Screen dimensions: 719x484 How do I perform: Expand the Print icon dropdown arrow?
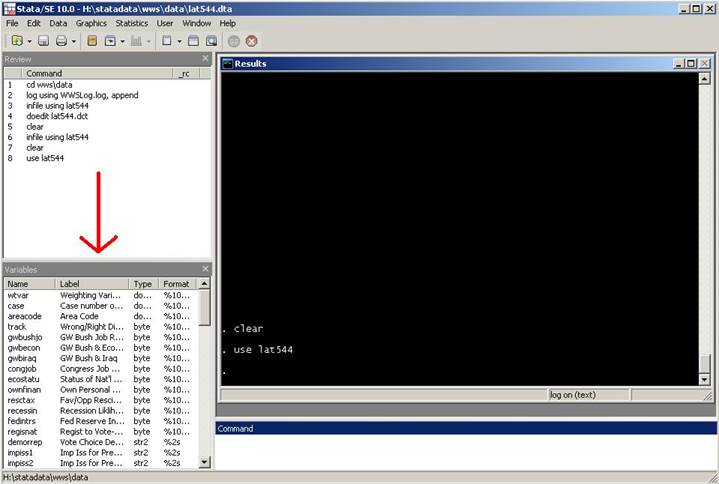click(x=73, y=41)
